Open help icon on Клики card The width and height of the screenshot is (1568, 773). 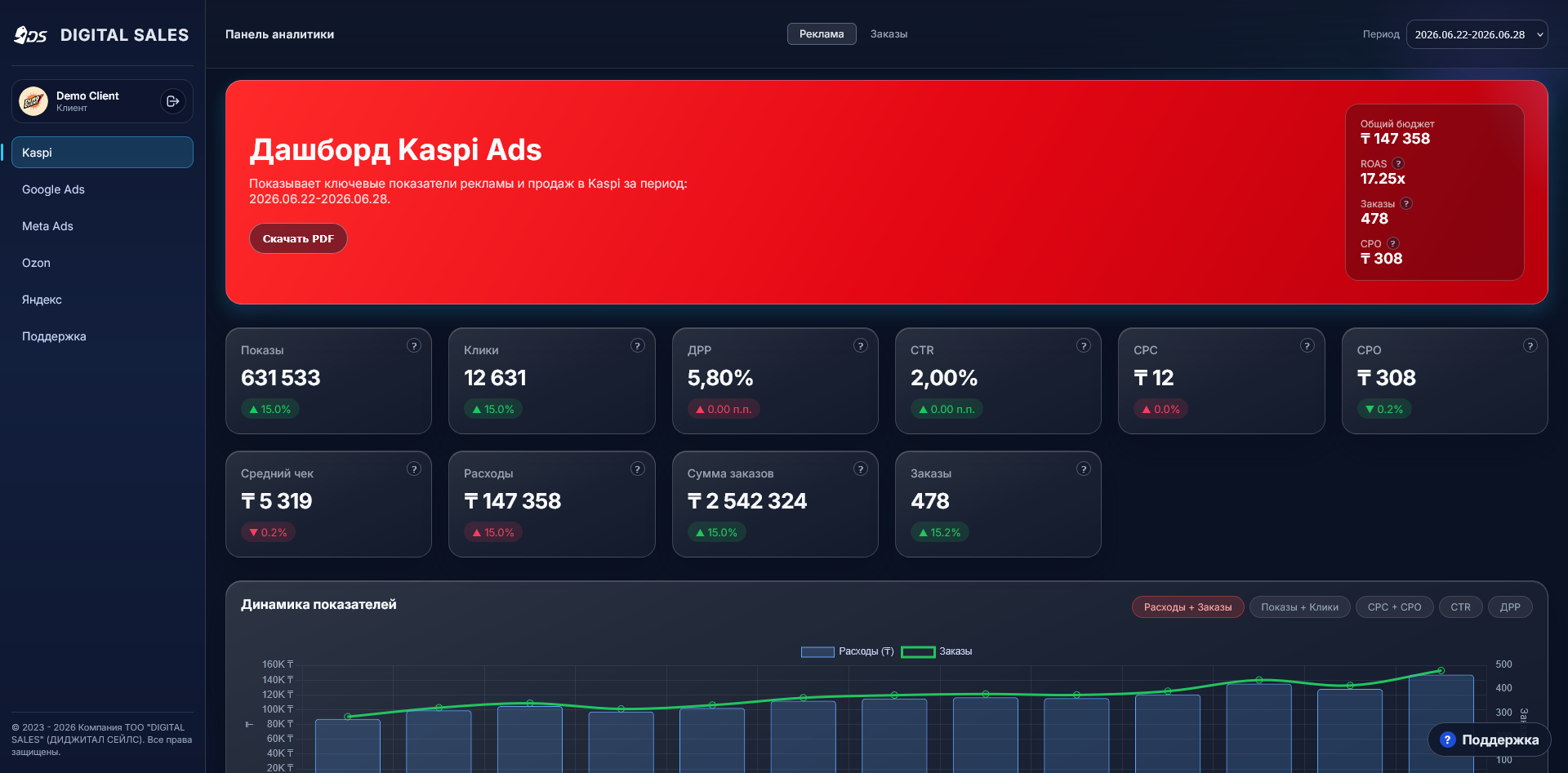point(638,345)
